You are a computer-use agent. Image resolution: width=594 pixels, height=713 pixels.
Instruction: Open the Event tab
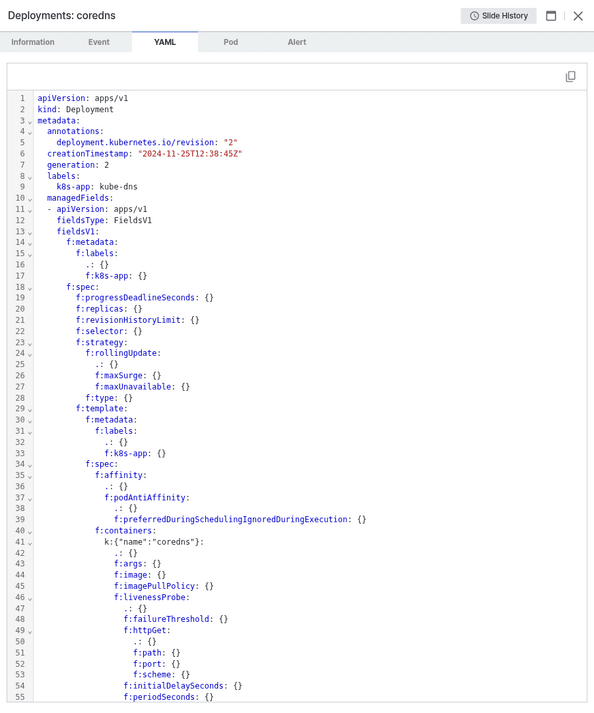click(99, 42)
